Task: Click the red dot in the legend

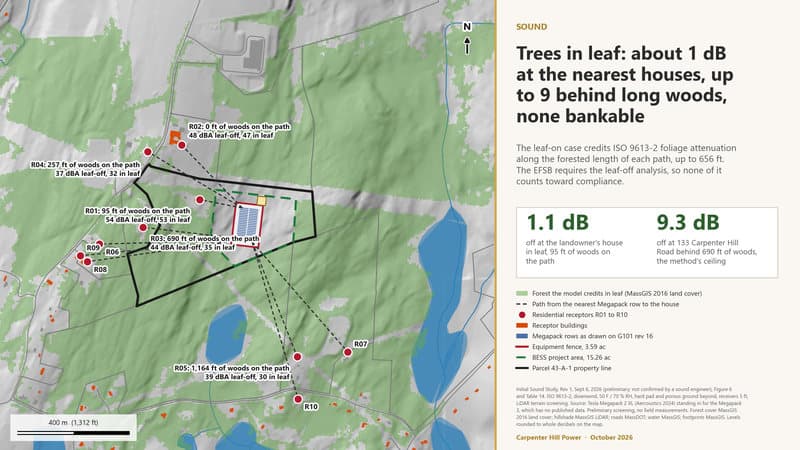Action: (x=522, y=315)
